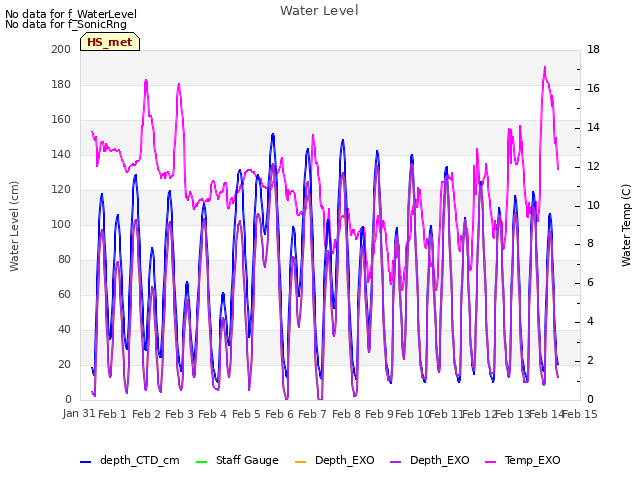This screenshot has width=640, height=480.
Task: Toggle the Temp_EXO legend entry
Action: coord(522,460)
